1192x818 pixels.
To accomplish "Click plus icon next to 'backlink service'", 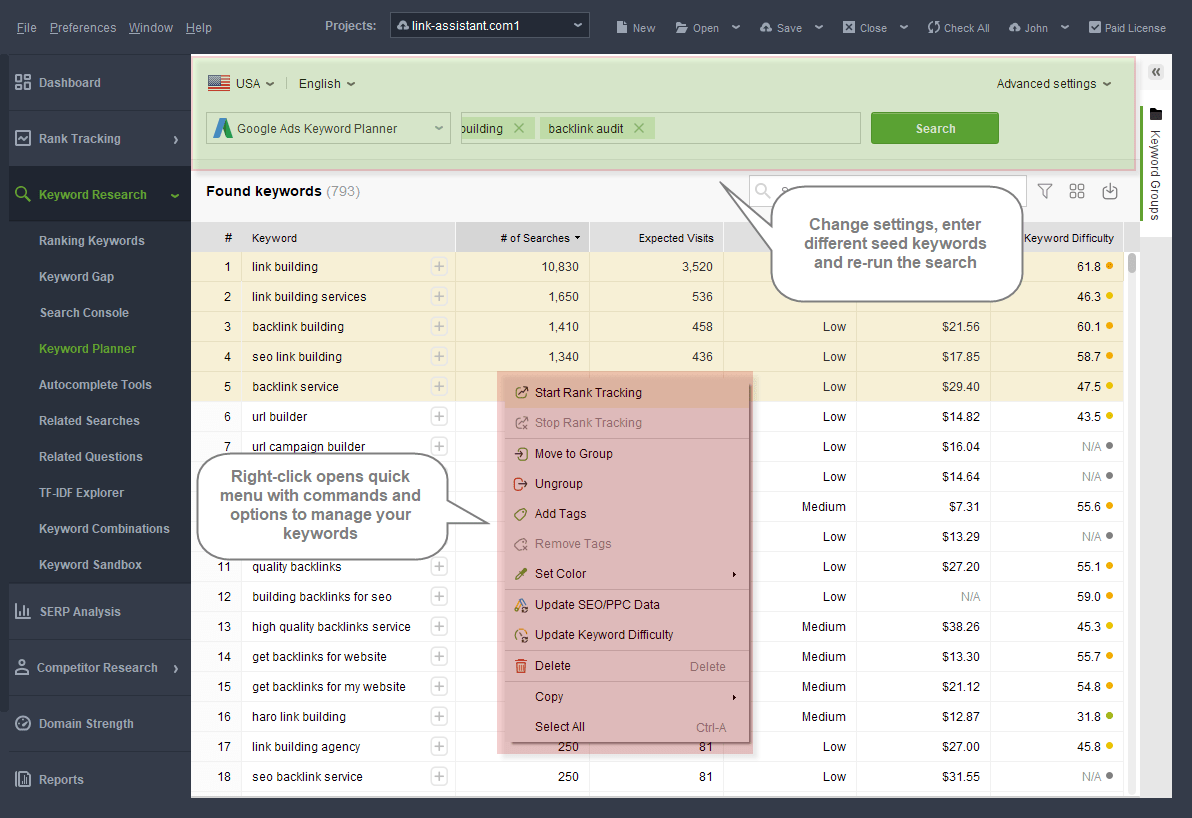I will coord(439,386).
